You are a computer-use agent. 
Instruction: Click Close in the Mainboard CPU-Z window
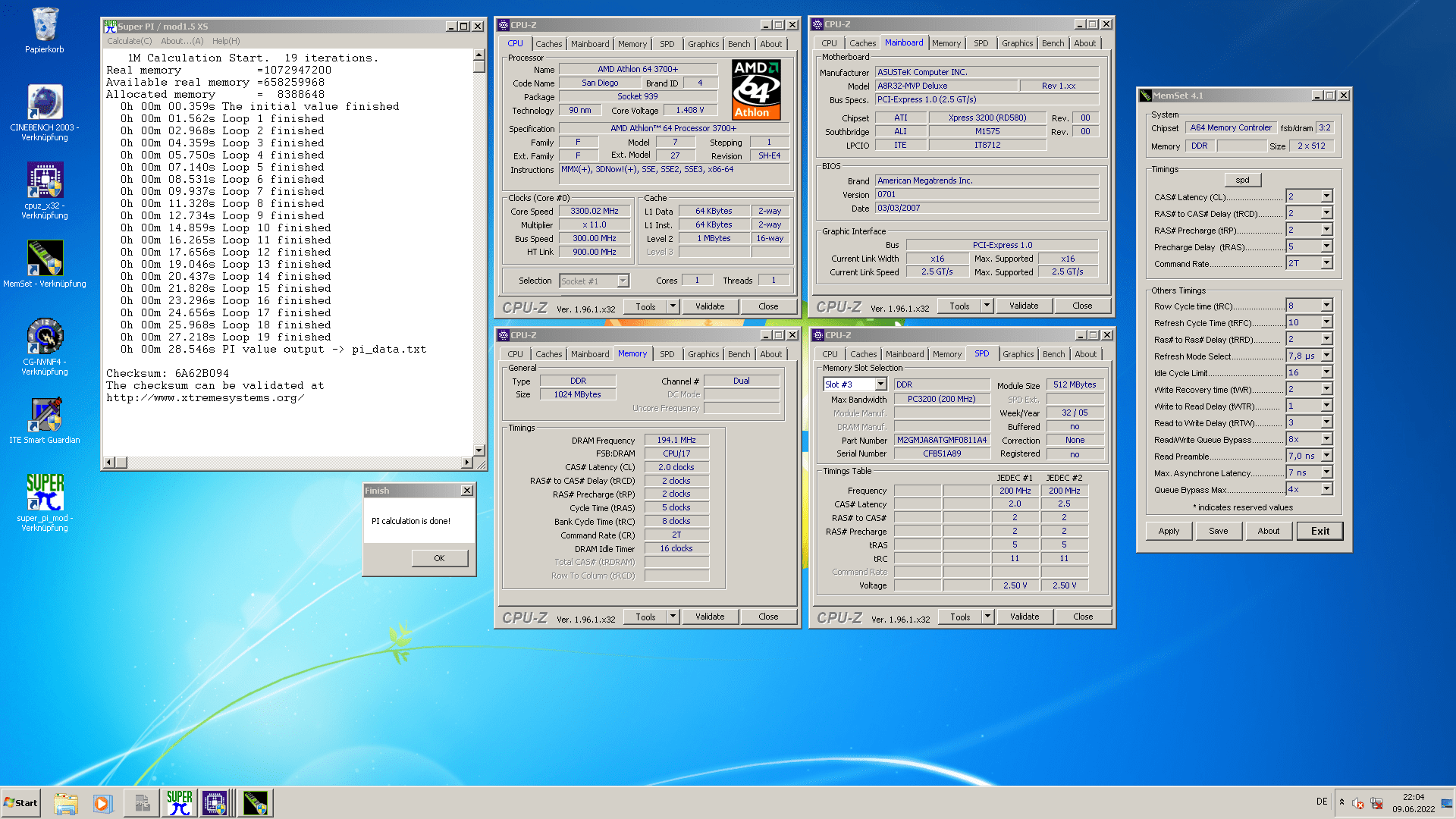[1082, 306]
